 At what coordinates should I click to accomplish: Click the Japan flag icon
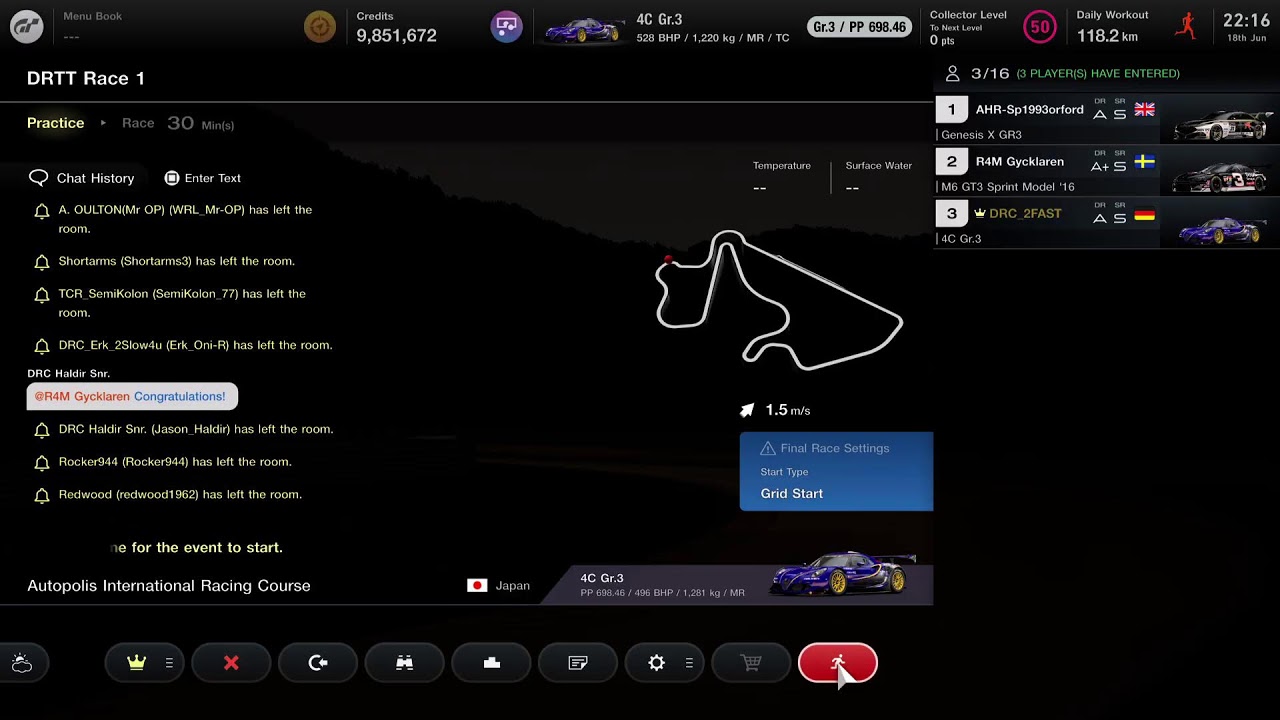coord(477,585)
